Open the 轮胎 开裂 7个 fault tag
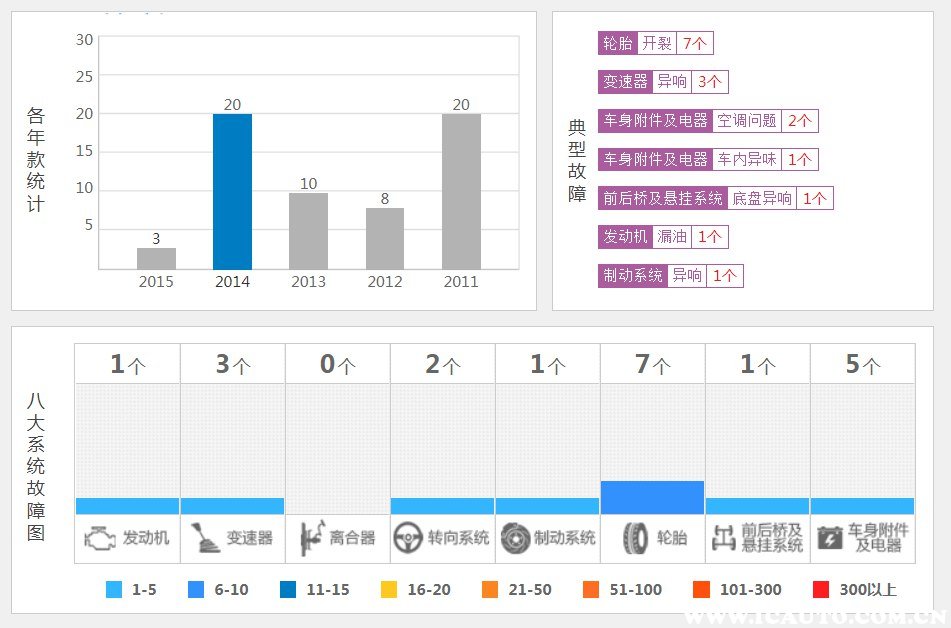This screenshot has width=951, height=628. (655, 43)
